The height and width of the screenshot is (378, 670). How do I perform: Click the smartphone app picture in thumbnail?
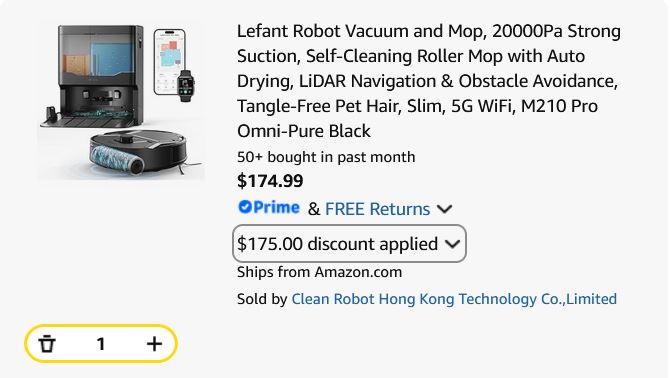tap(169, 62)
